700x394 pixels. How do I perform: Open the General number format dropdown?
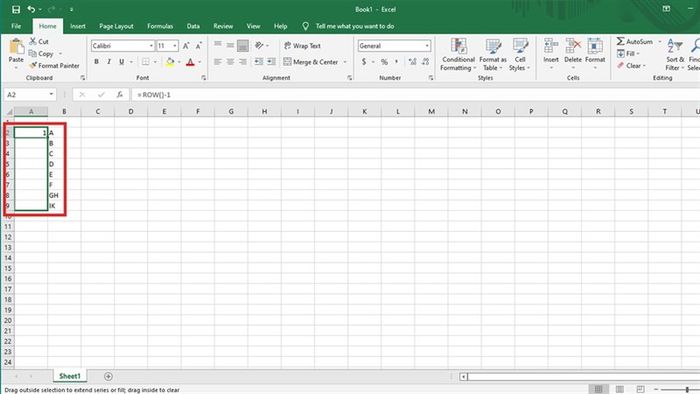click(427, 46)
